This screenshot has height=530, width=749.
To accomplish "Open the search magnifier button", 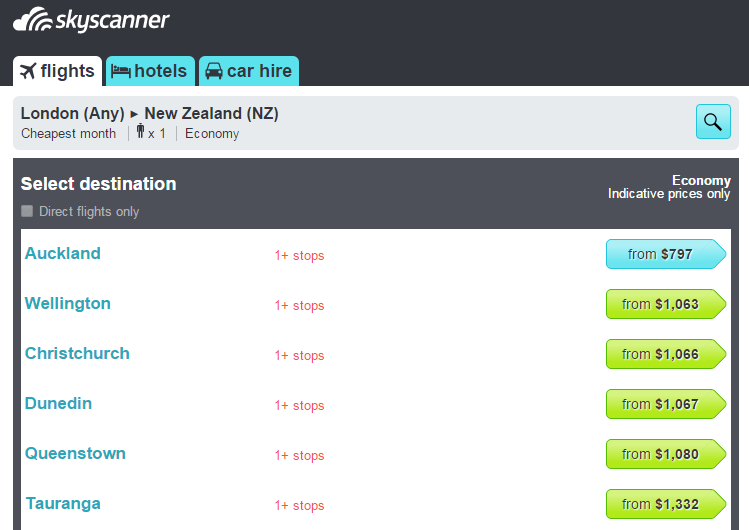I will pos(713,121).
